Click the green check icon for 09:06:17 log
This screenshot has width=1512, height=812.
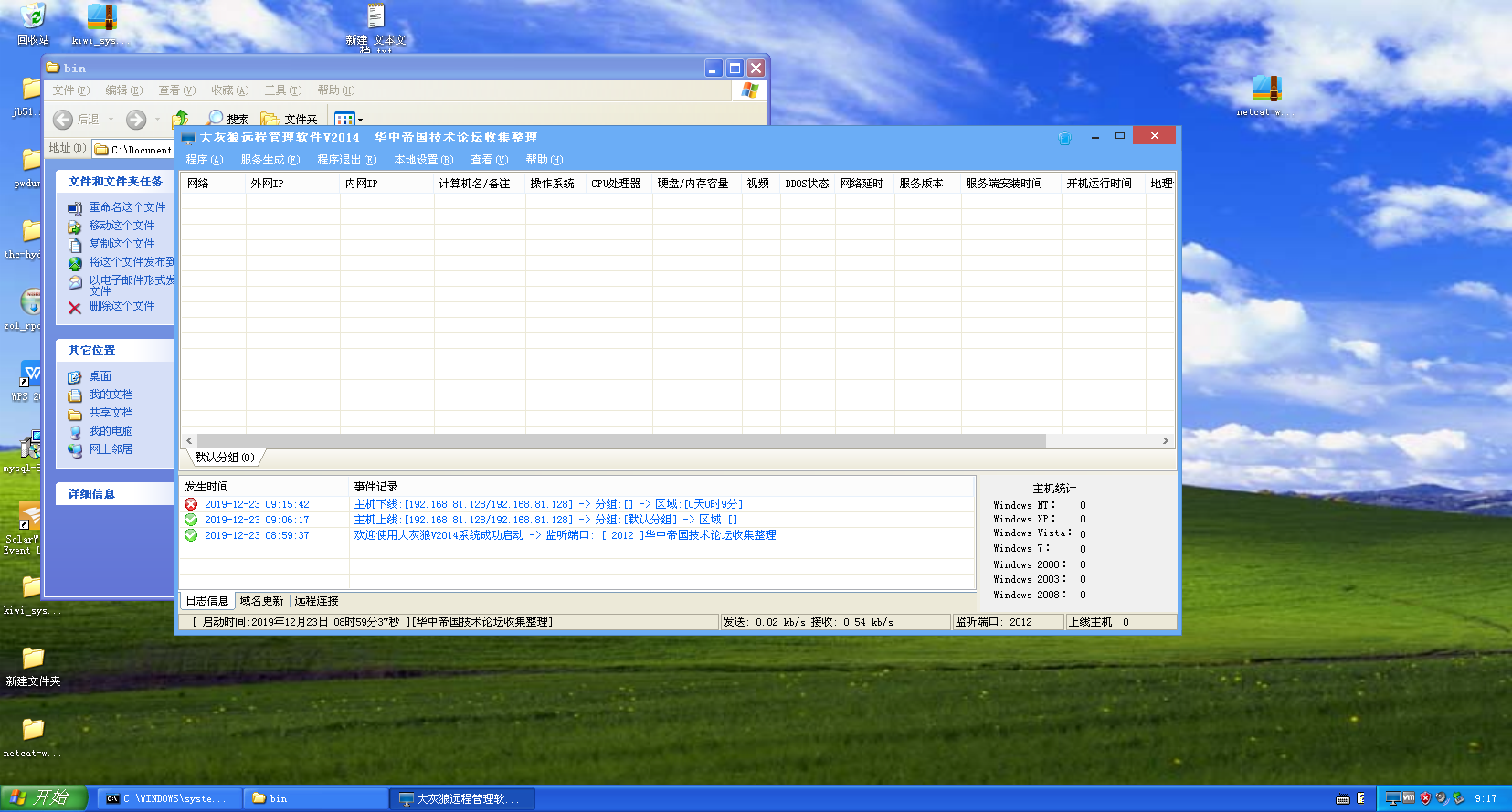coord(191,520)
